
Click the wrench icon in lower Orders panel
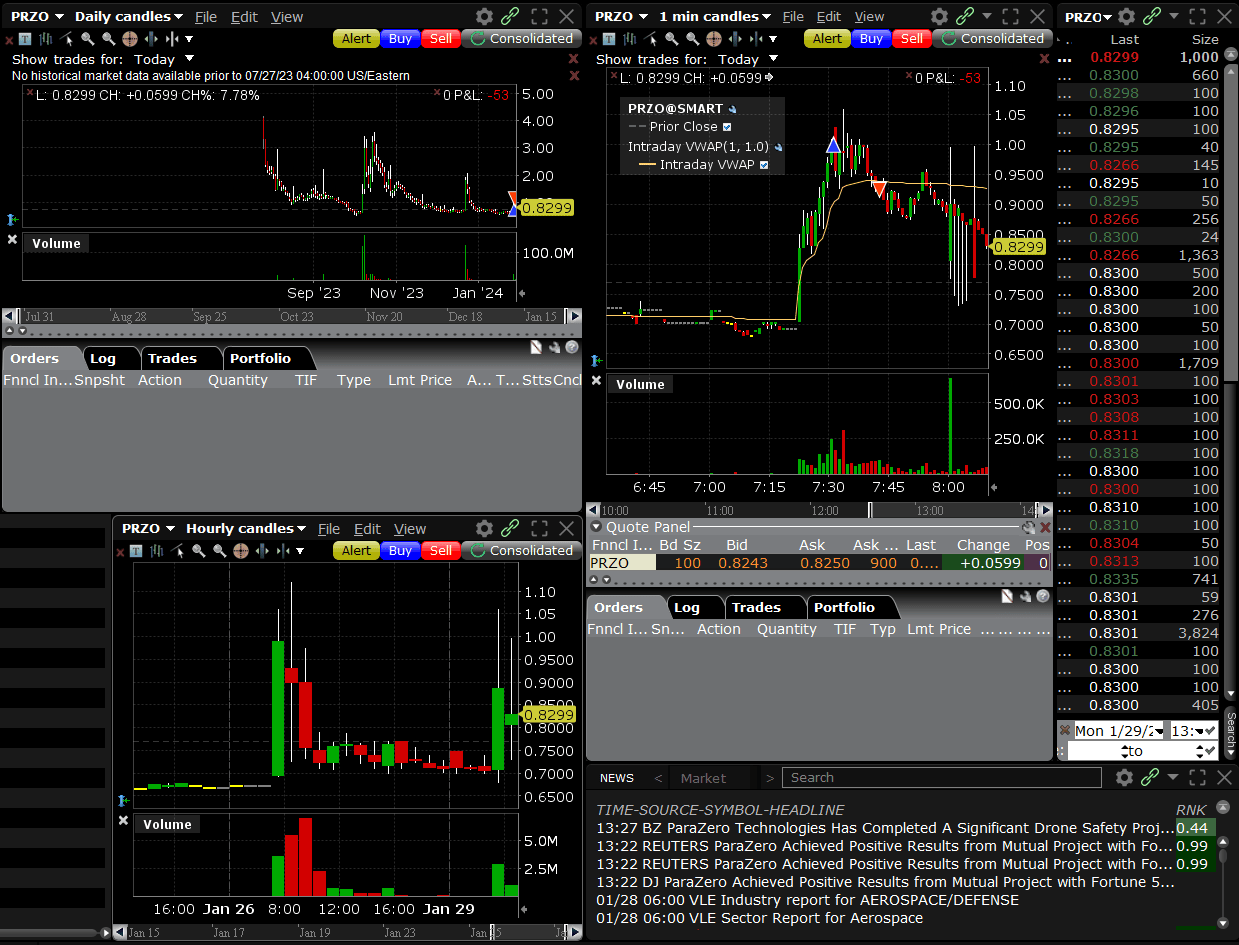coord(1026,596)
